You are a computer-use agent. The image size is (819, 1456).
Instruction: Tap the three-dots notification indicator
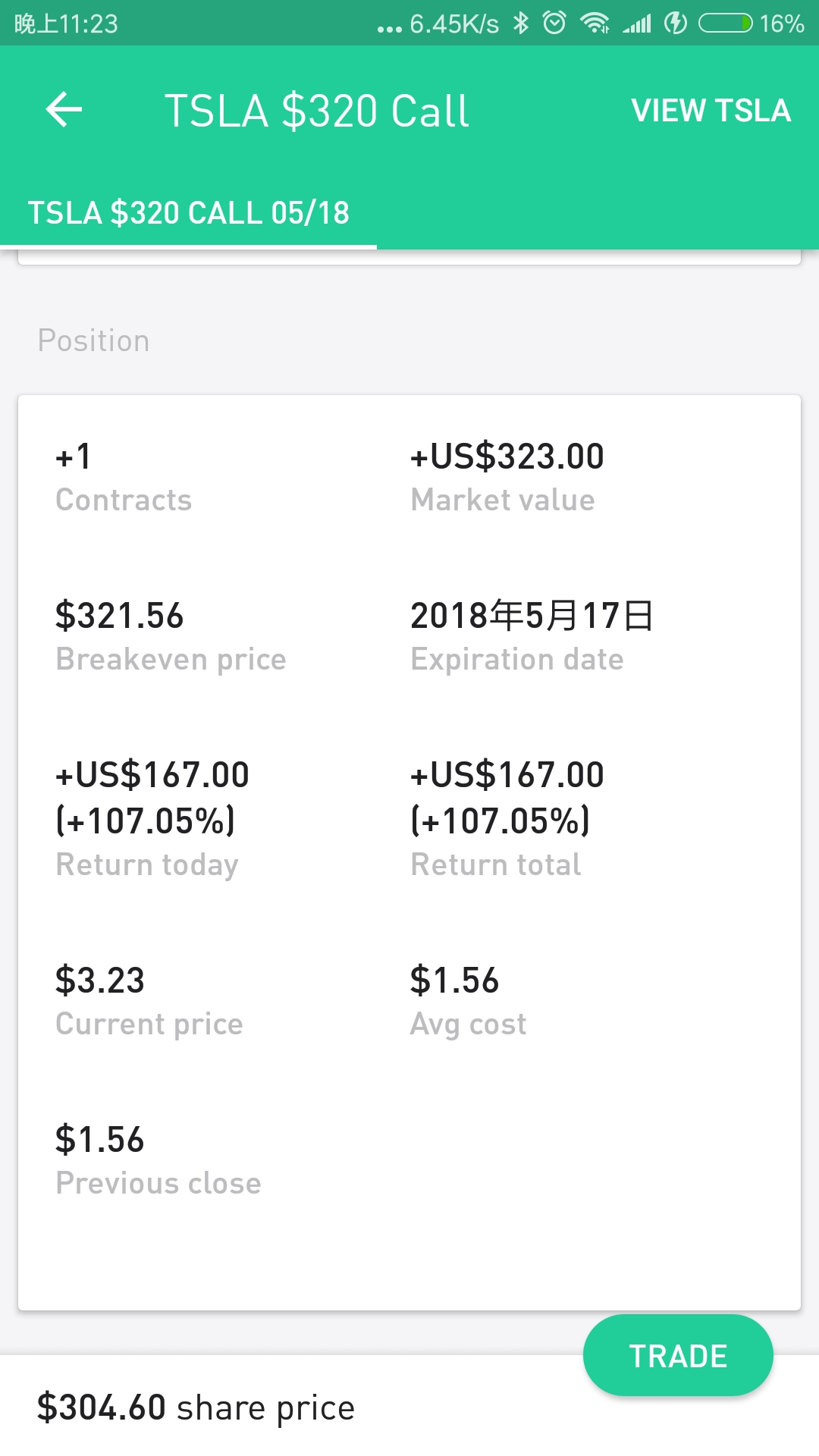coord(389,29)
